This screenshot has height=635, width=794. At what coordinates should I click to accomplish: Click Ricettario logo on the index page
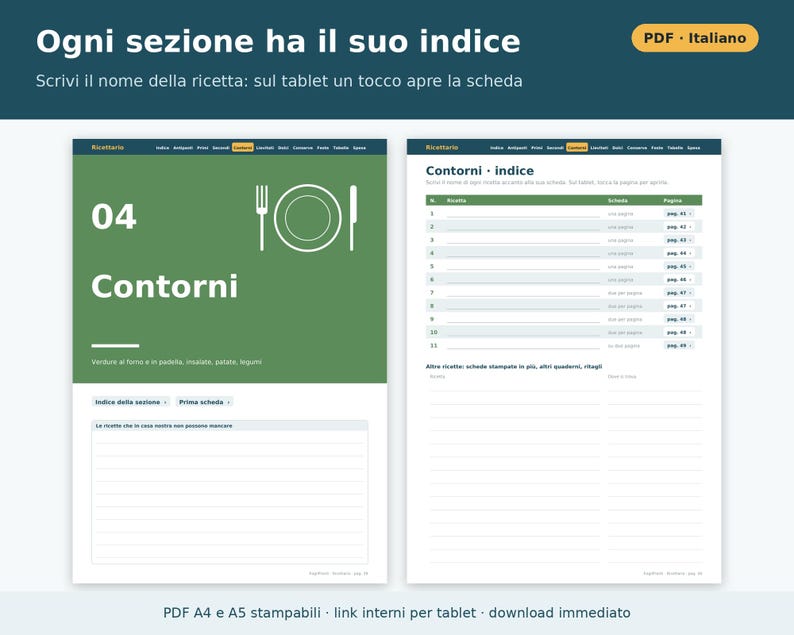pos(442,147)
